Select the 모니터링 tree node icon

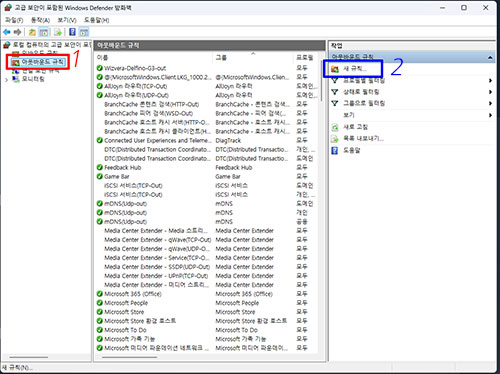(16, 79)
